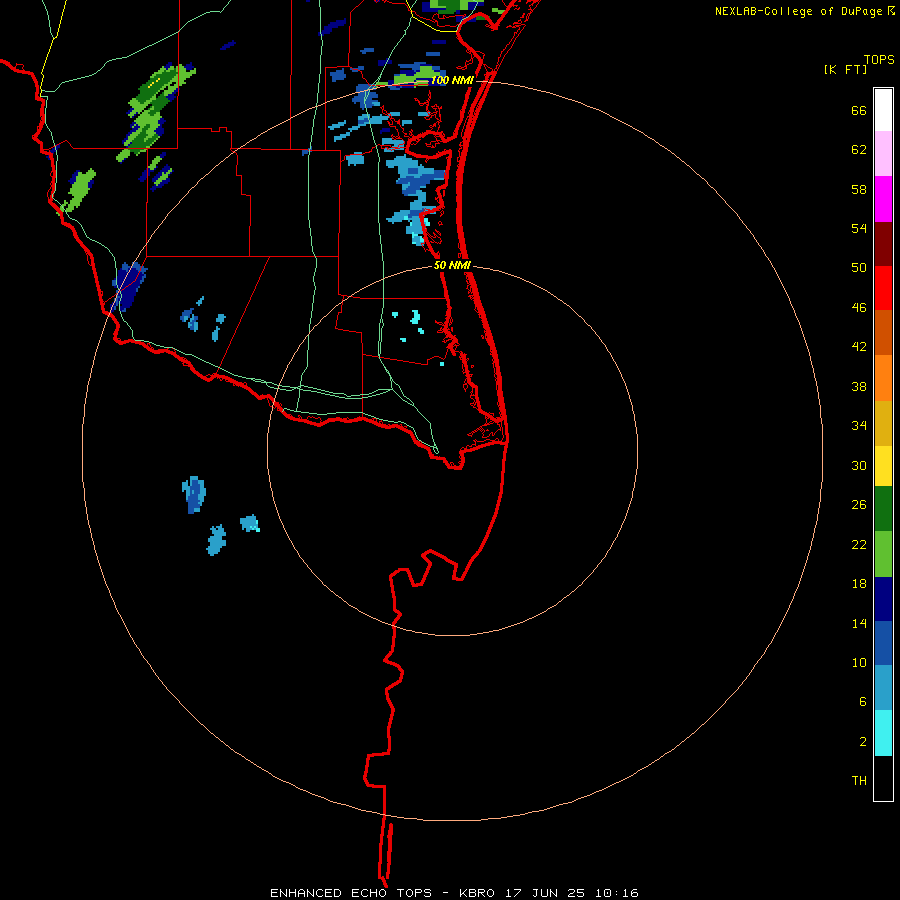This screenshot has width=900, height=900.
Task: Click legend value 58
Action: (859, 189)
